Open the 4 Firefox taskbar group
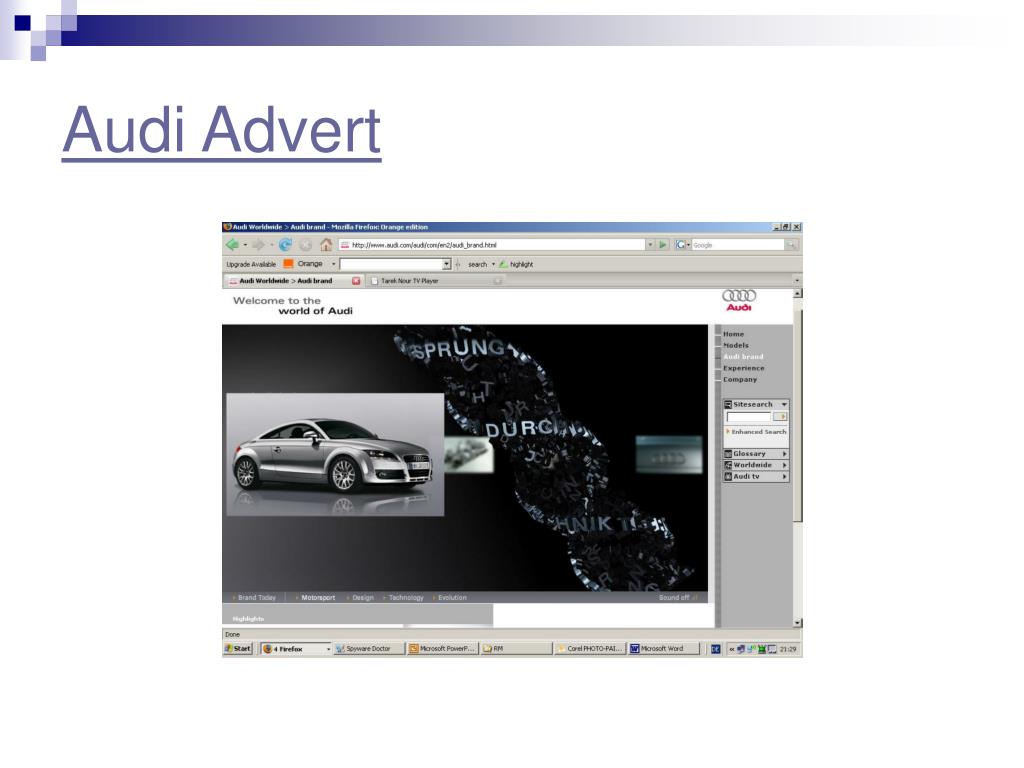1024x768 pixels. 296,648
